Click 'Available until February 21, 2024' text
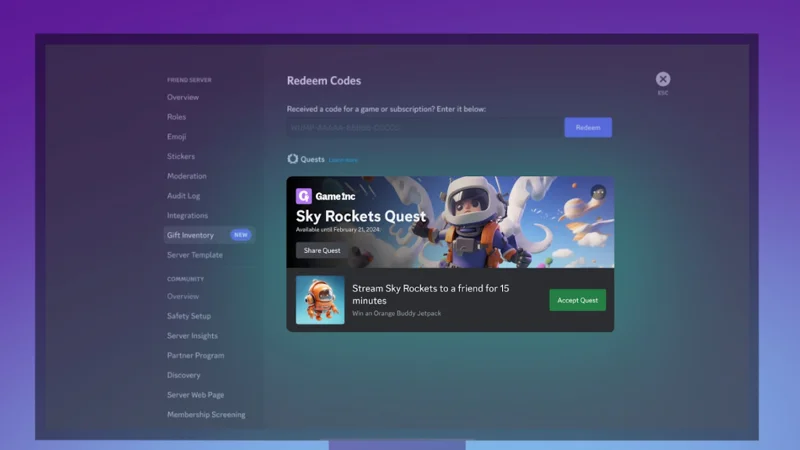This screenshot has height=450, width=800. 338,230
